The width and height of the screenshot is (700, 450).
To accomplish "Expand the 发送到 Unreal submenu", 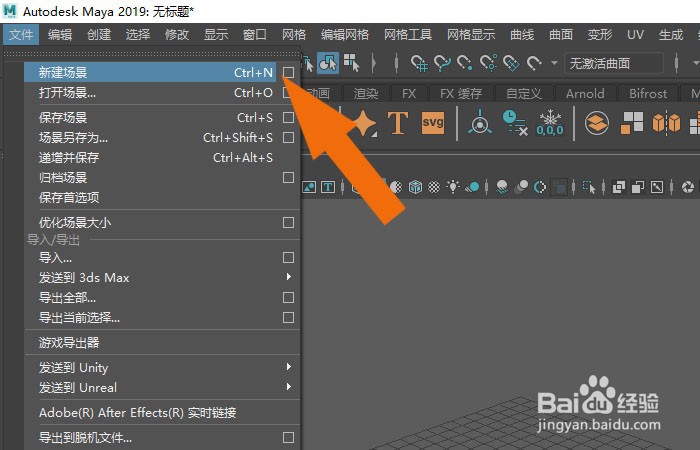I will (x=289, y=387).
